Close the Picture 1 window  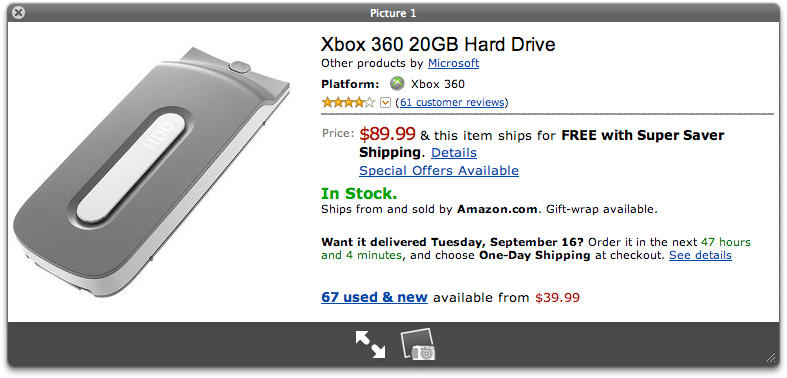click(x=19, y=13)
